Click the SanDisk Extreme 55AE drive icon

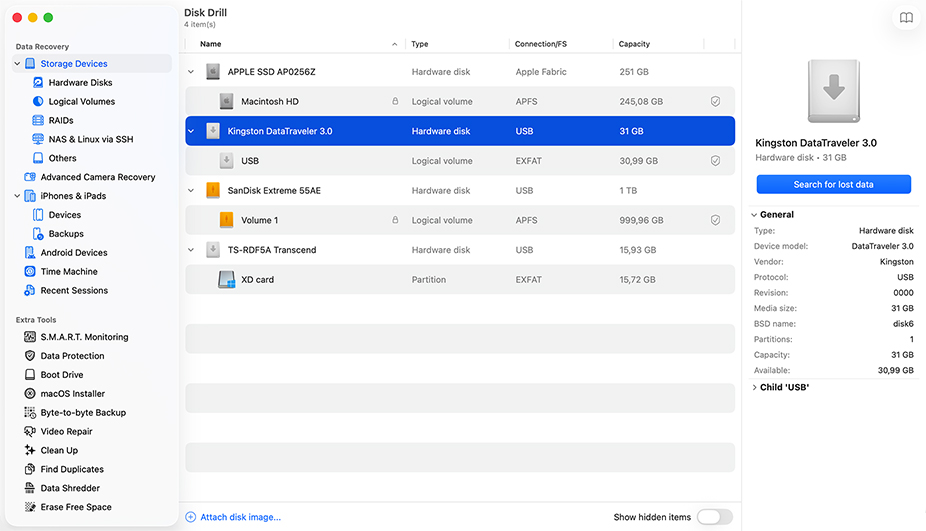tap(213, 190)
